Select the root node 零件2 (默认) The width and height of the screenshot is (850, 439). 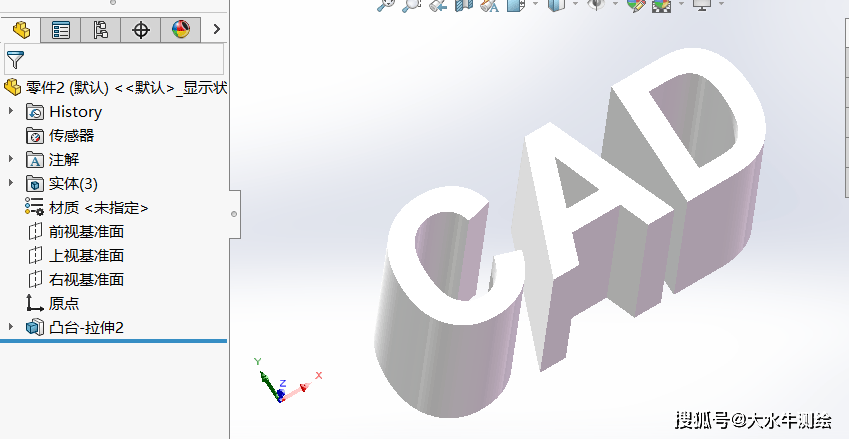point(115,87)
